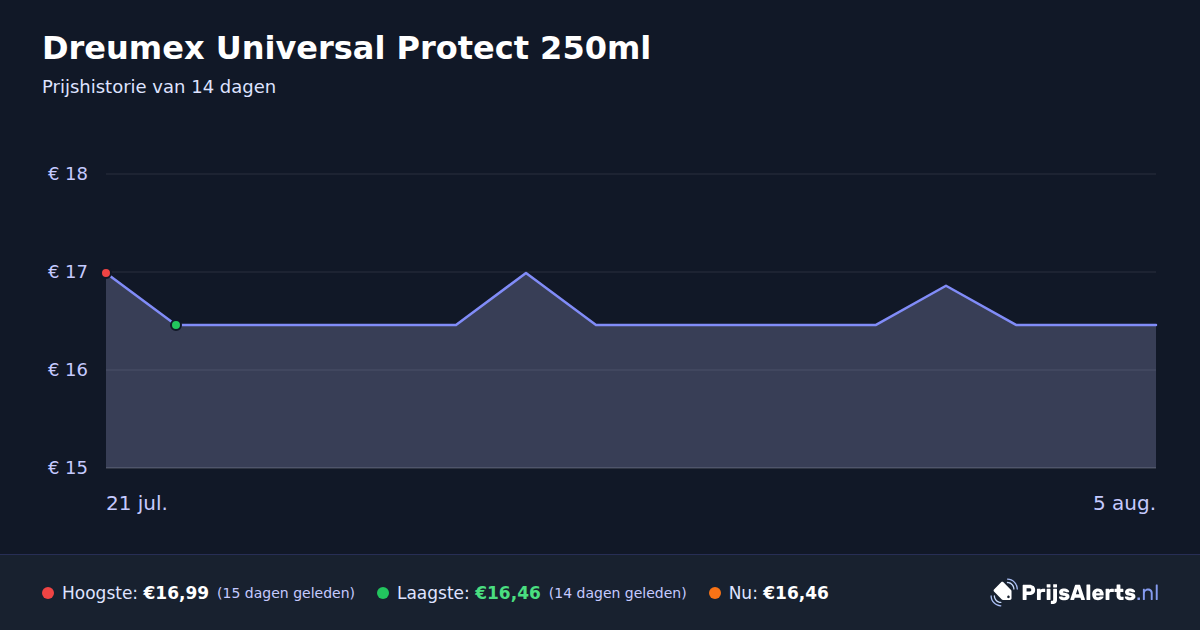Viewport: 1200px width, 630px height.
Task: Click the green lowest-price dot on chart
Action: pos(176,325)
